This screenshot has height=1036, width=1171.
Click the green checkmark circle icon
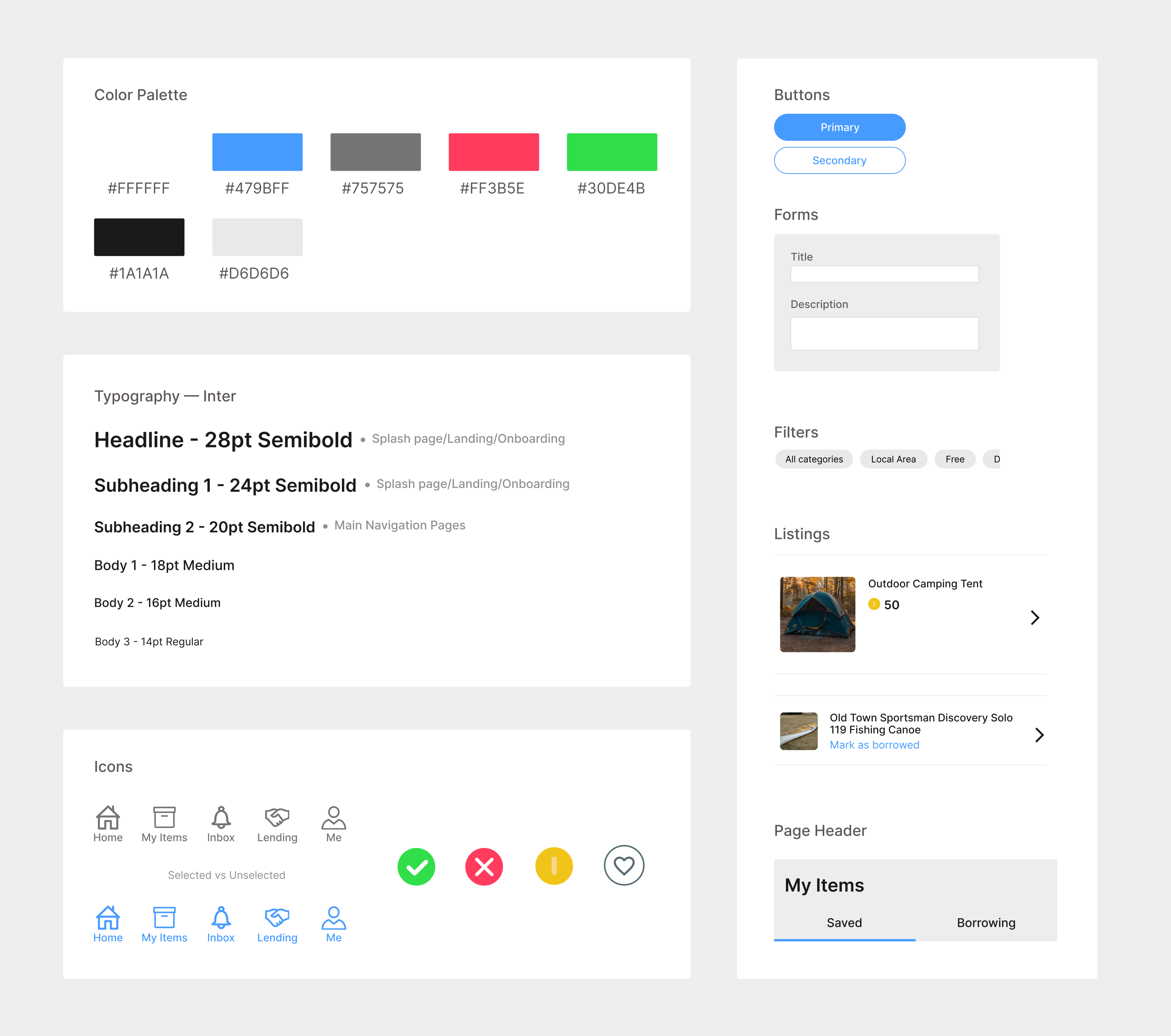[x=417, y=866]
